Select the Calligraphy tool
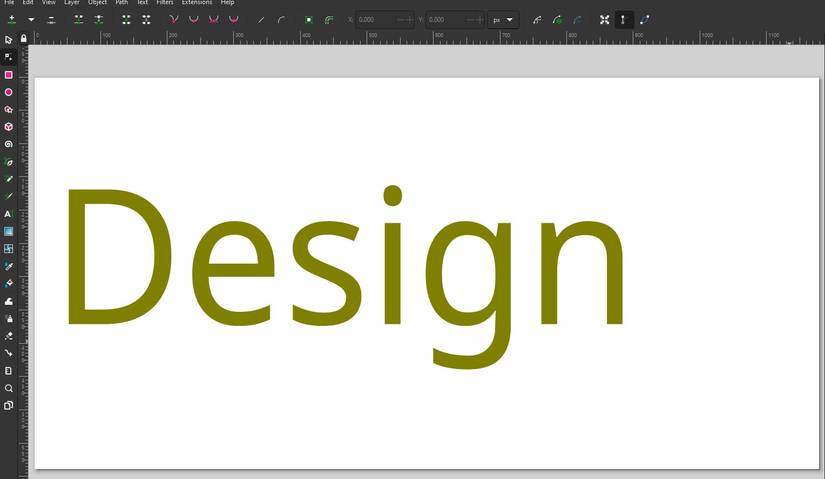The height and width of the screenshot is (479, 825). tap(8, 196)
